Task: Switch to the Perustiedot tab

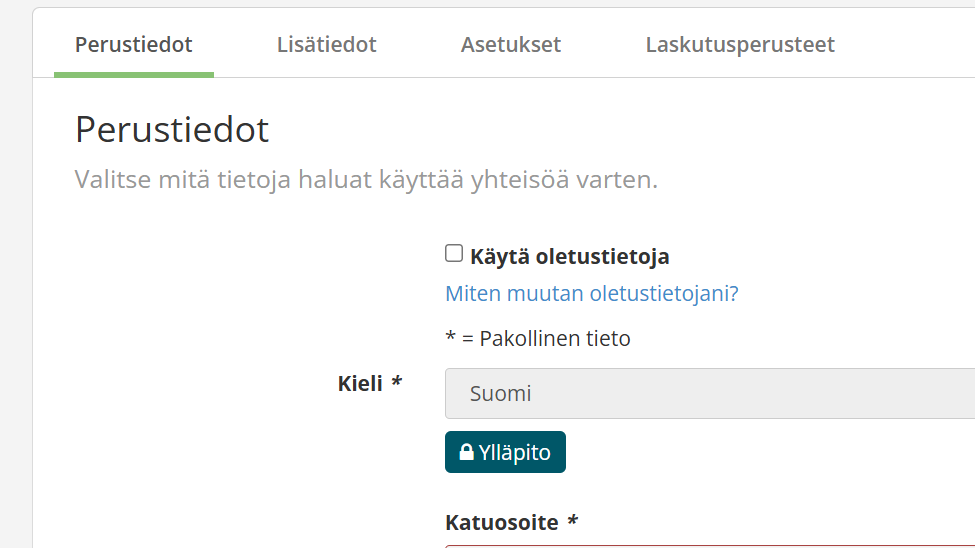Action: tap(134, 45)
